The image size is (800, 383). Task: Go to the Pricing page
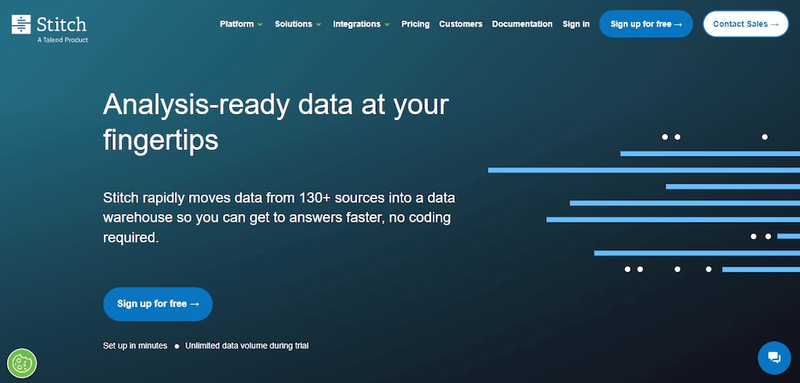(415, 24)
